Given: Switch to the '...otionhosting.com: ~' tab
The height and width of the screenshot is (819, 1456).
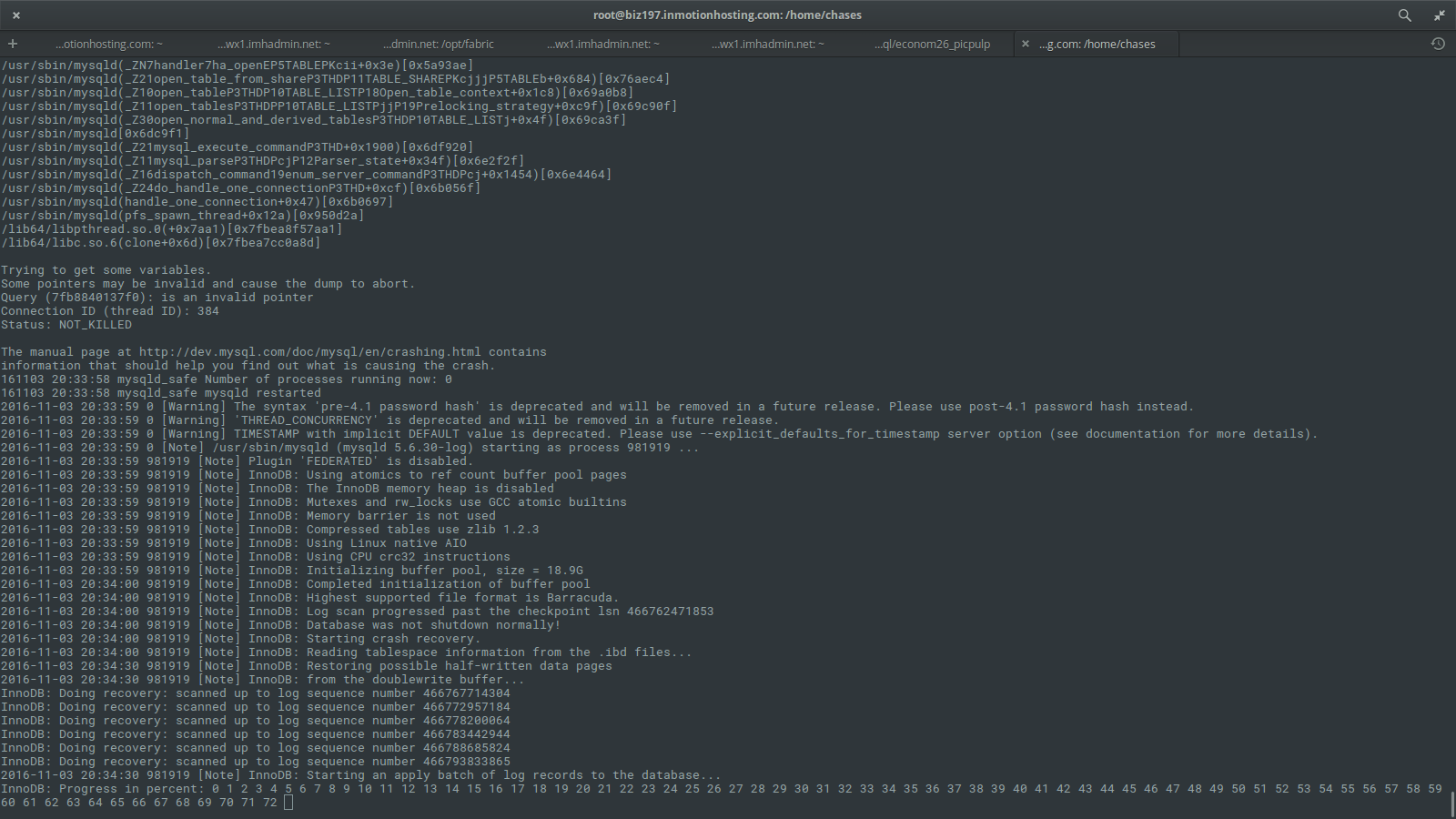Looking at the screenshot, I should click(109, 44).
